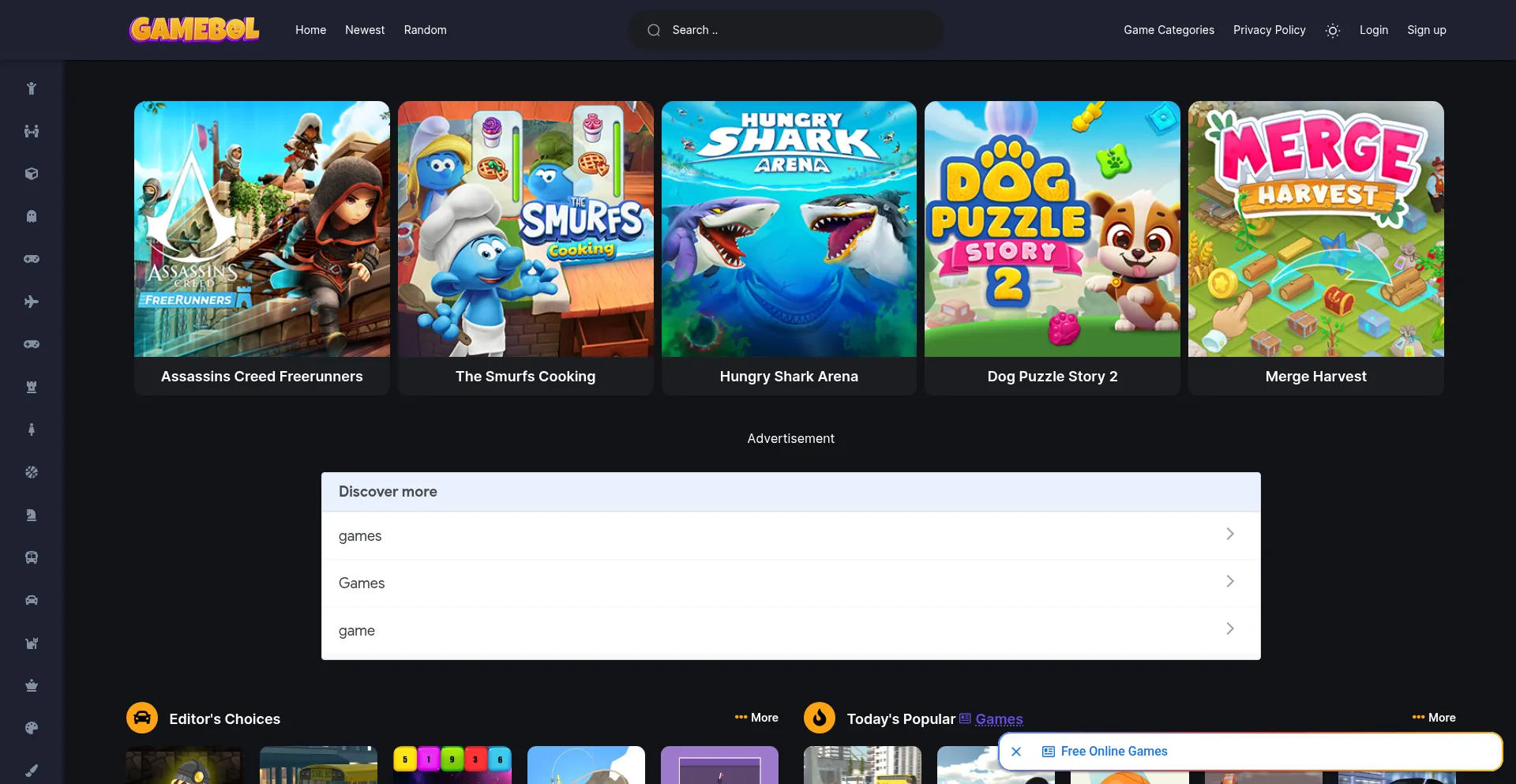Toggle light/dark theme sun icon
This screenshot has width=1516, height=784.
(x=1333, y=30)
